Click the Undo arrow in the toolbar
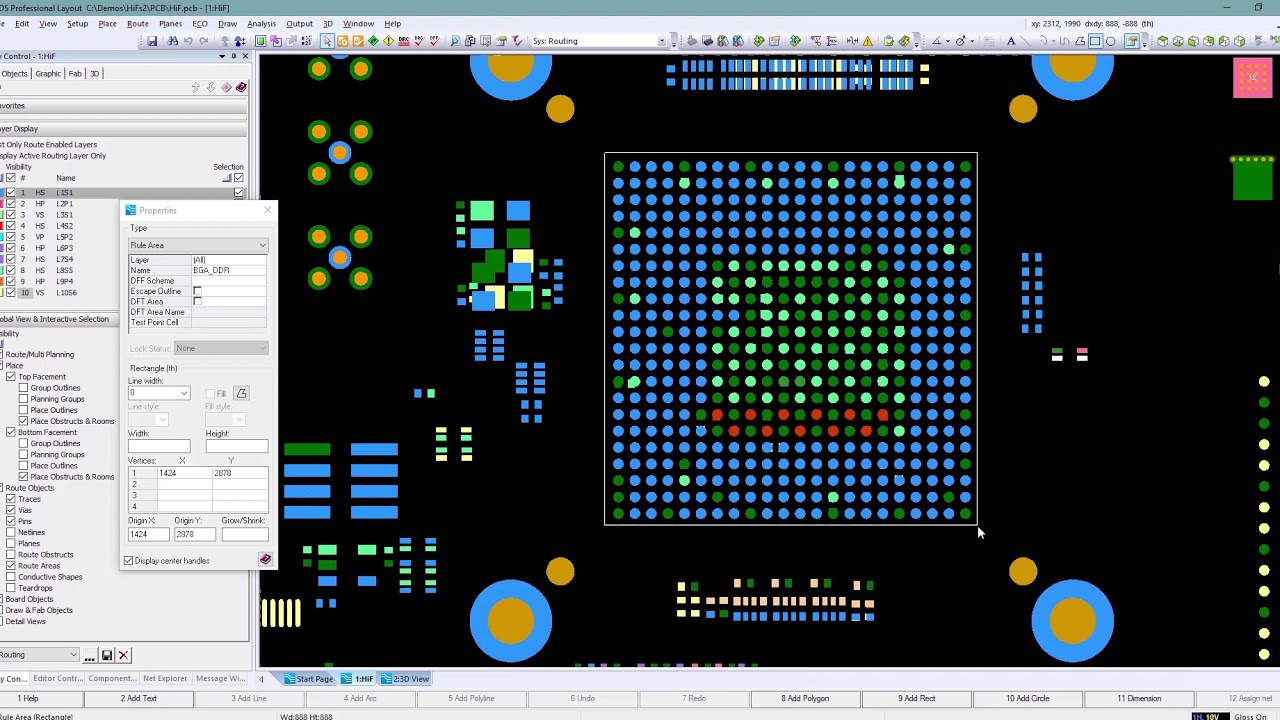This screenshot has height=720, width=1280. pos(188,41)
